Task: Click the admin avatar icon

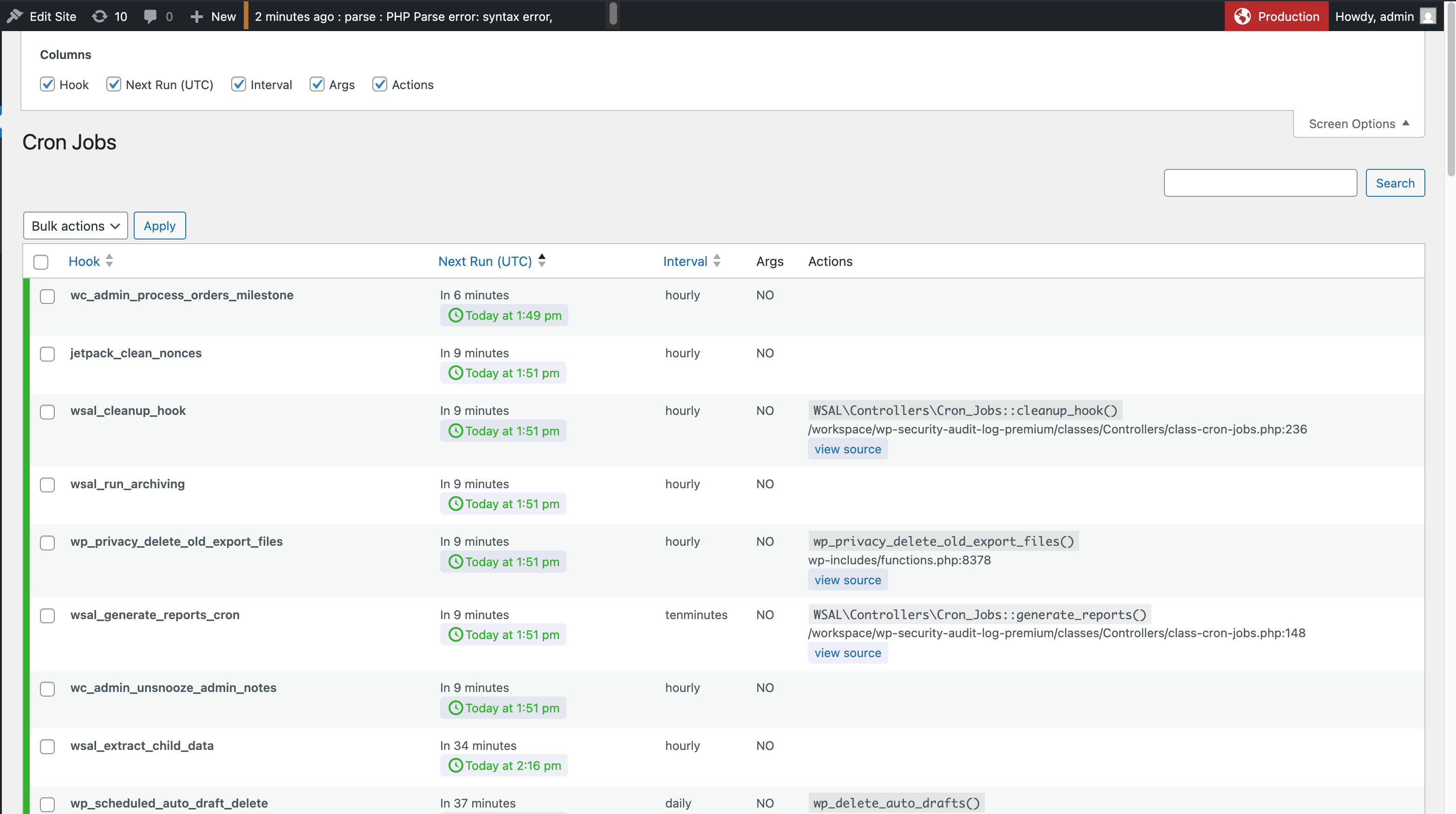Action: point(1428,16)
